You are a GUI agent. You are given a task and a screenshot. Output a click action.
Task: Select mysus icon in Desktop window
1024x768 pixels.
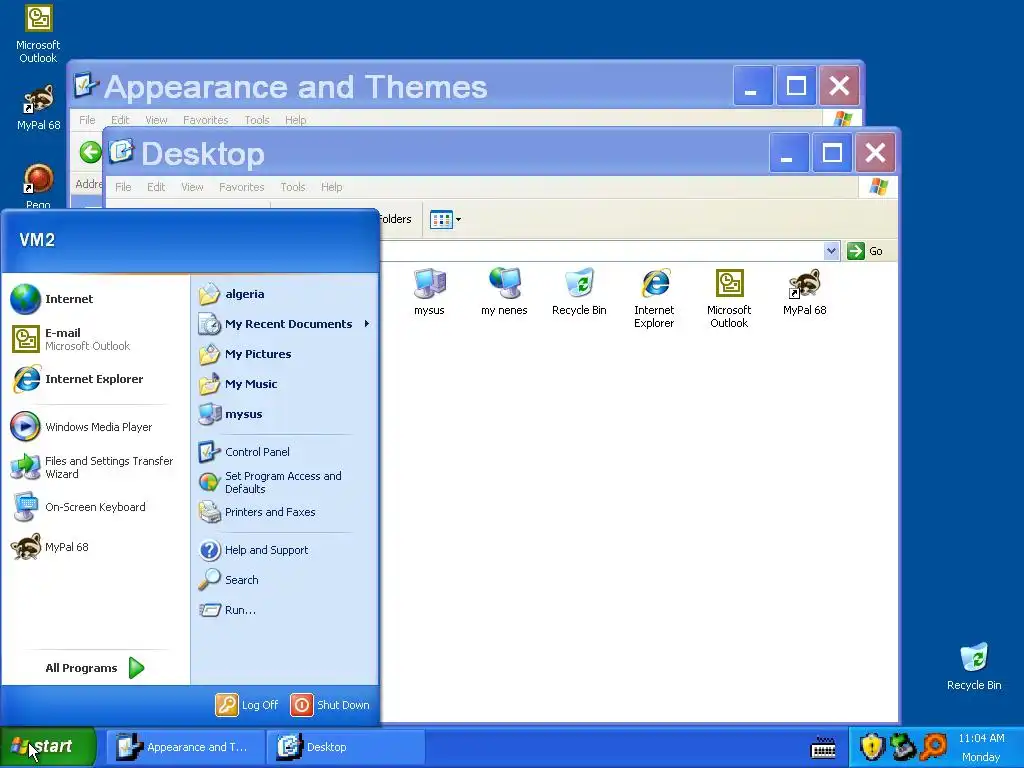click(x=429, y=292)
